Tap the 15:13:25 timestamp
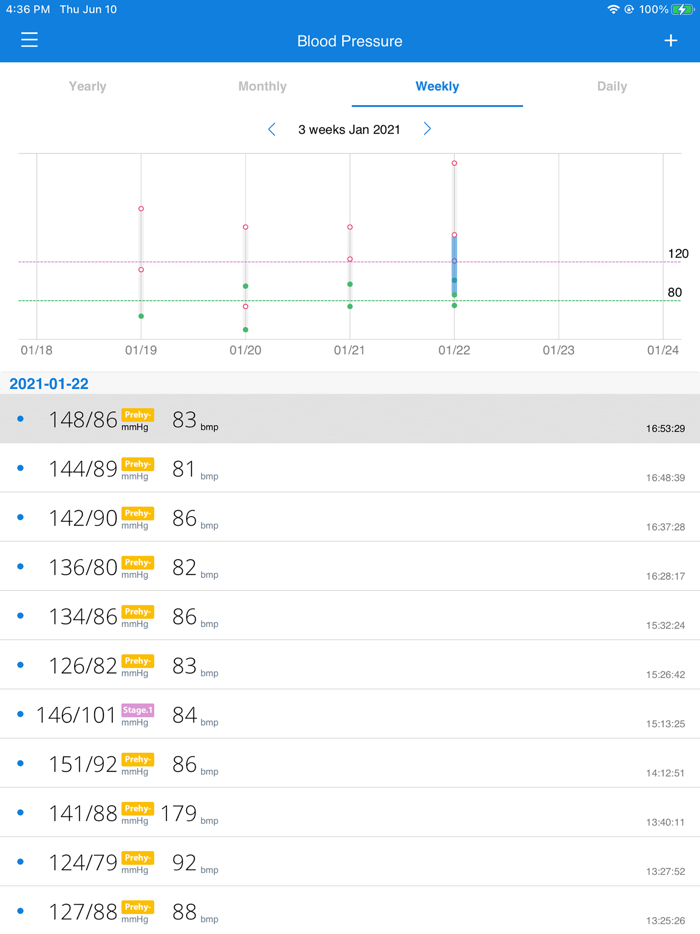 665,724
